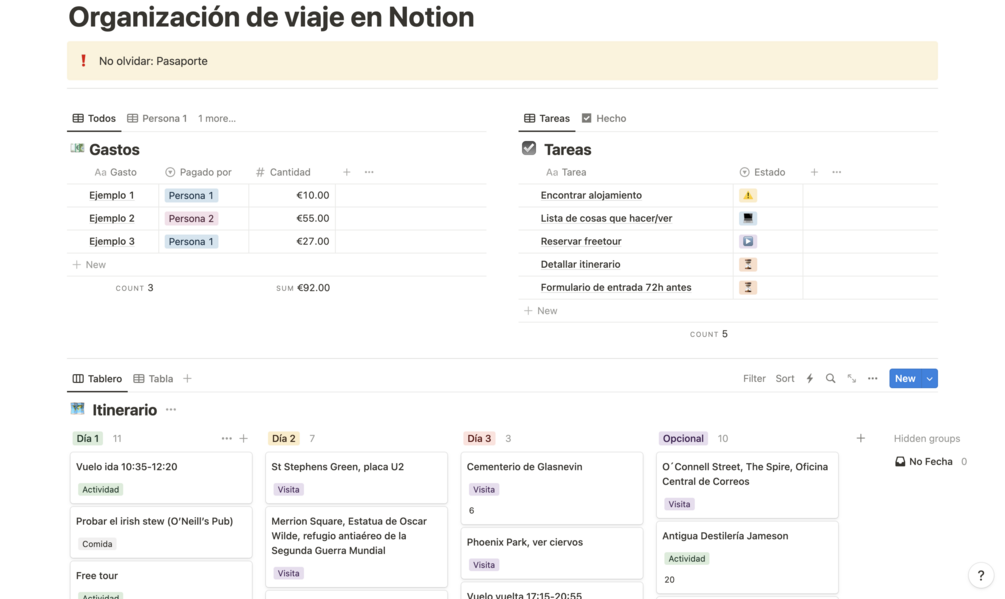Add a card to Día 1 column
The image size is (1005, 599).
click(243, 438)
